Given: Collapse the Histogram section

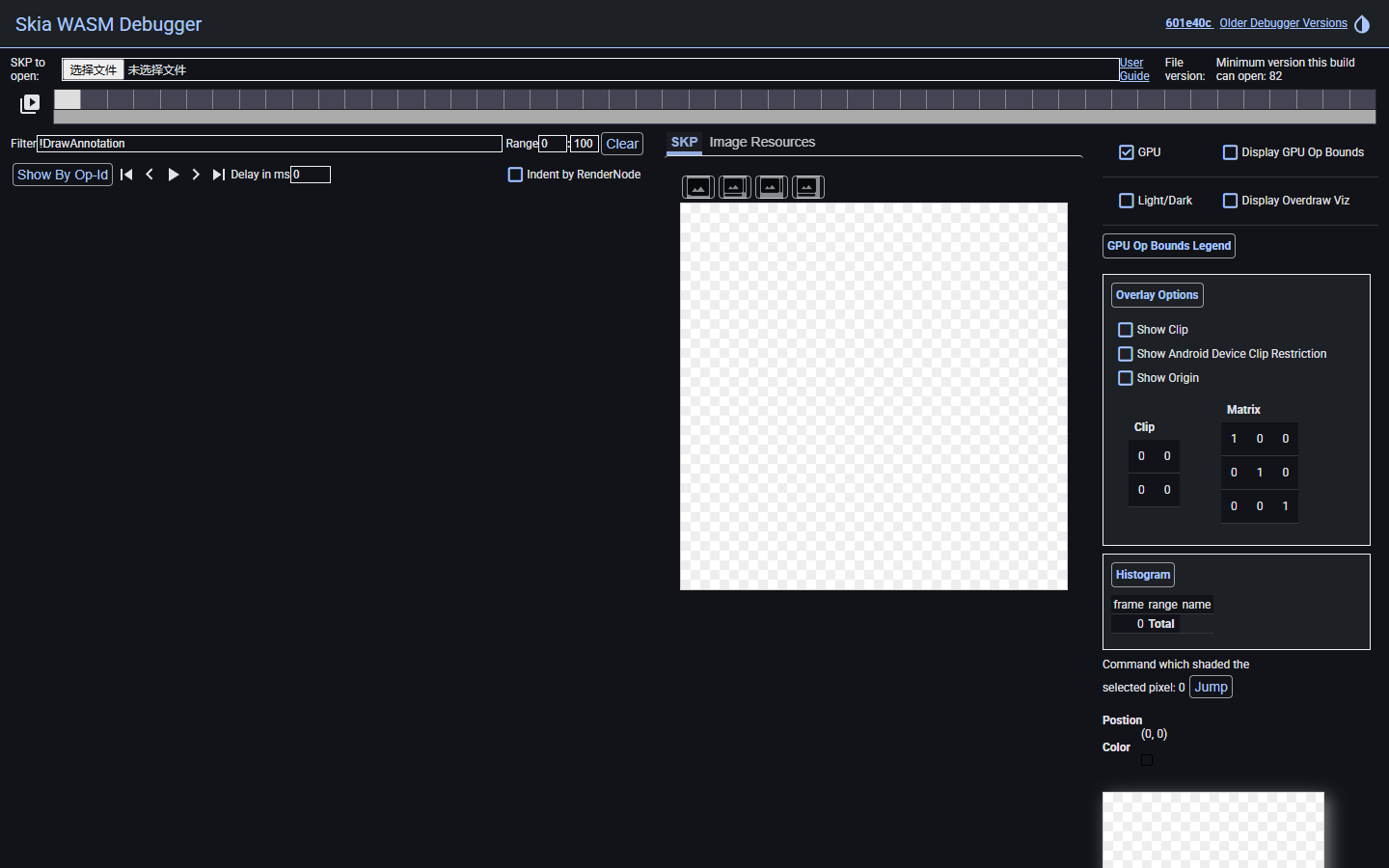Looking at the screenshot, I should (1143, 575).
